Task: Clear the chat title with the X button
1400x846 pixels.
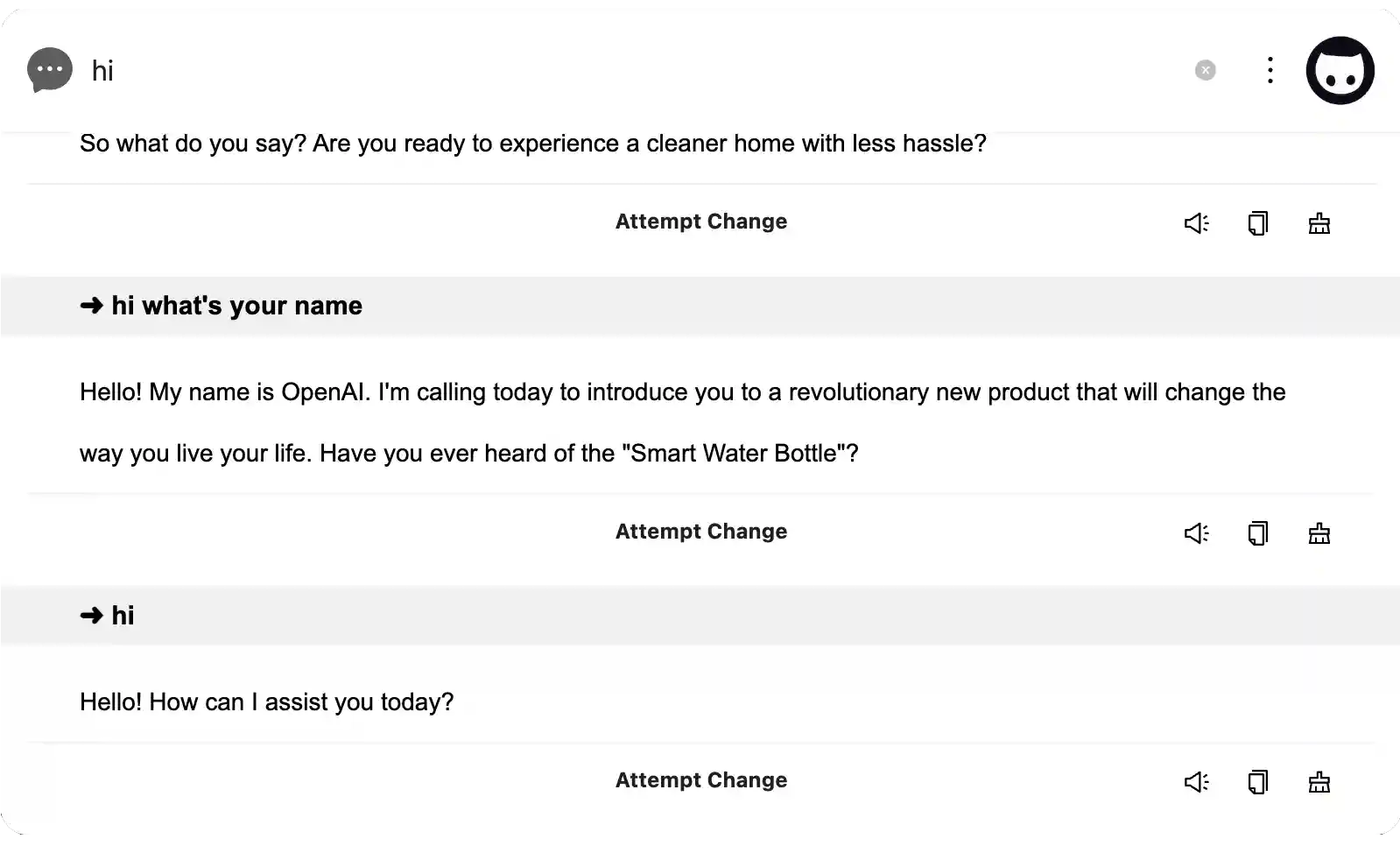Action: tap(1205, 70)
